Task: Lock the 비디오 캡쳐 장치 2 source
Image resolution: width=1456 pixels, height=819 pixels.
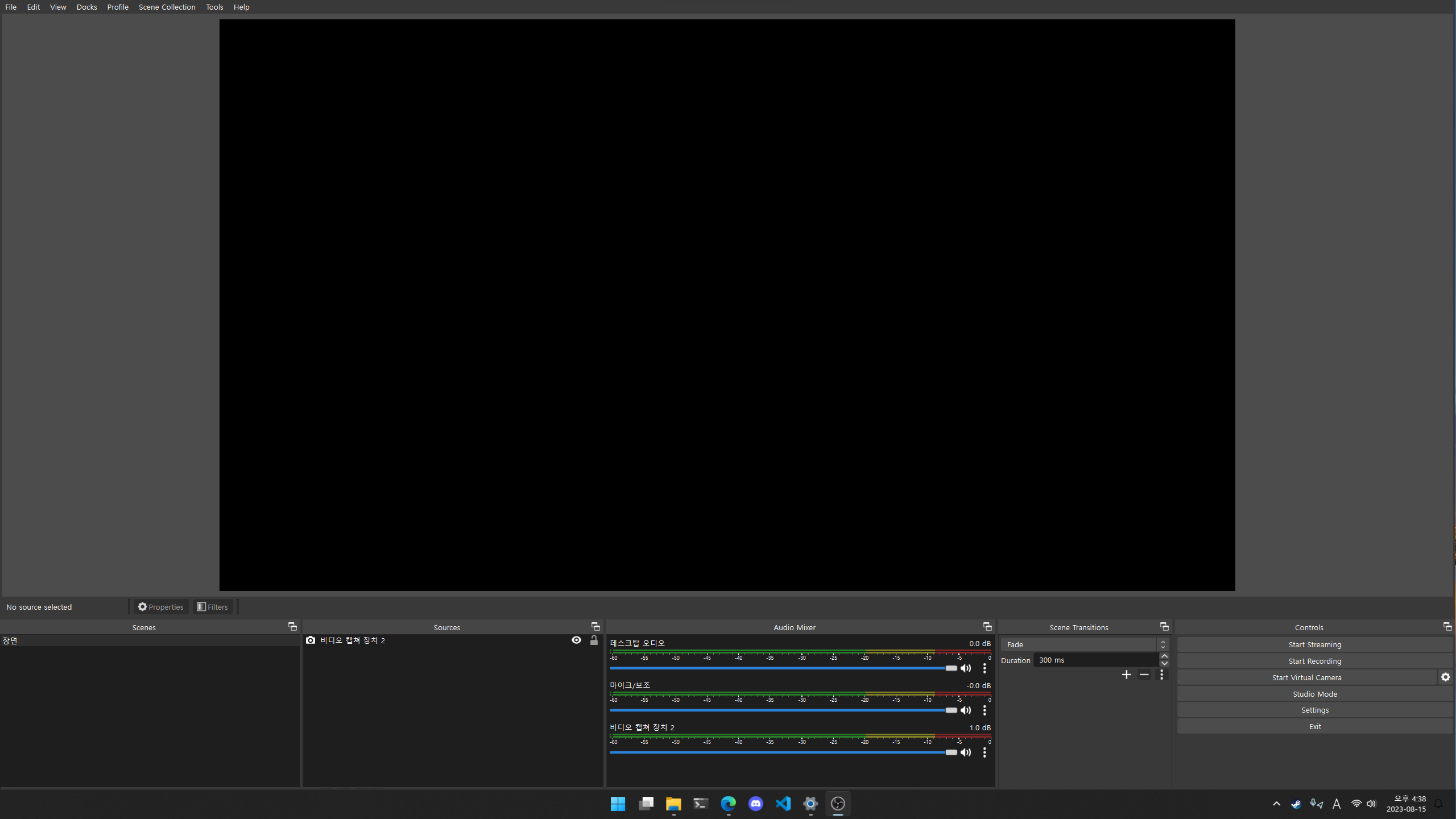Action: (x=593, y=640)
